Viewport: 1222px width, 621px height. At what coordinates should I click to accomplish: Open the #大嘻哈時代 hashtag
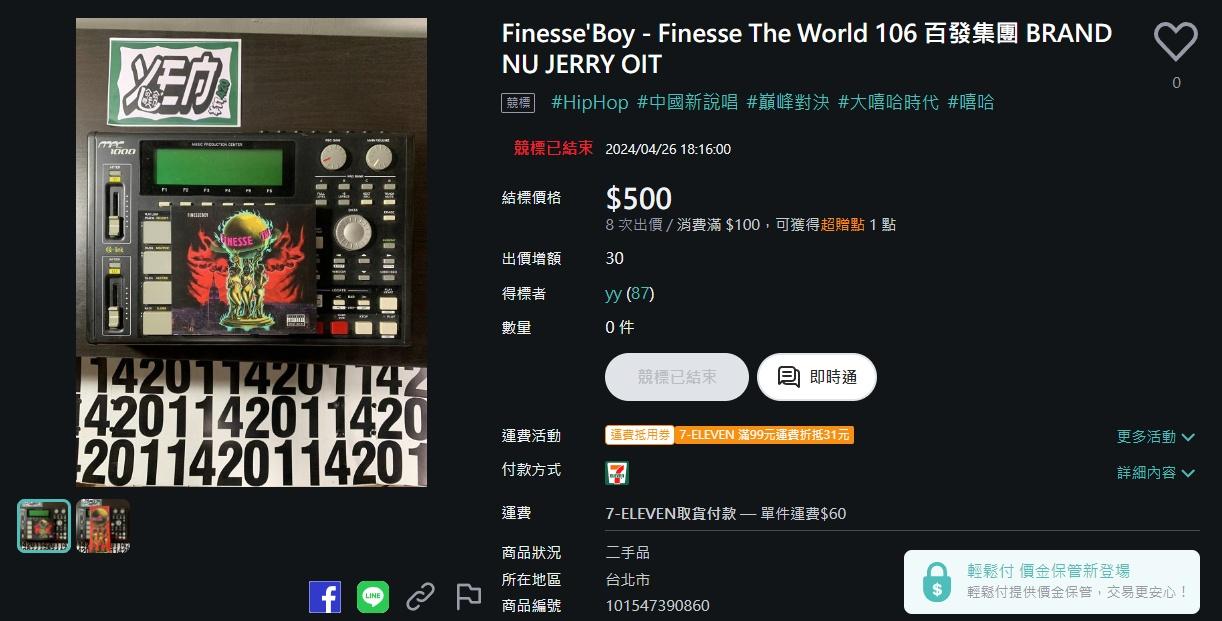click(x=888, y=102)
